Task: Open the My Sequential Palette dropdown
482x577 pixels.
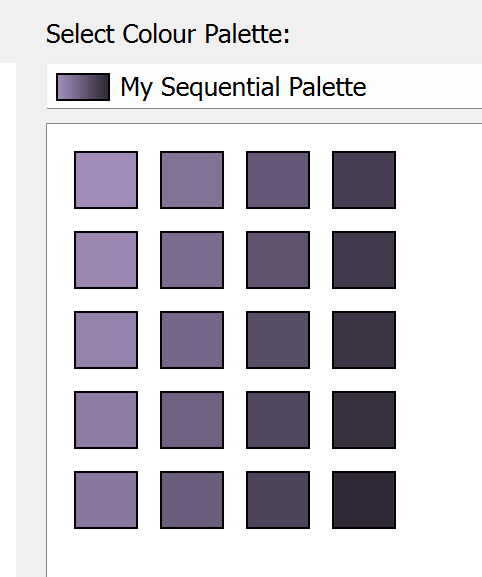Action: (264, 86)
